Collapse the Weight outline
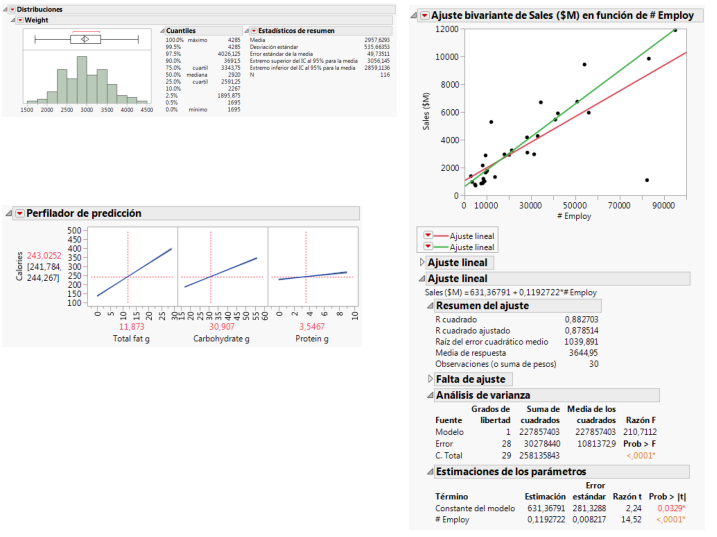The height and width of the screenshot is (537, 717). [x=13, y=20]
